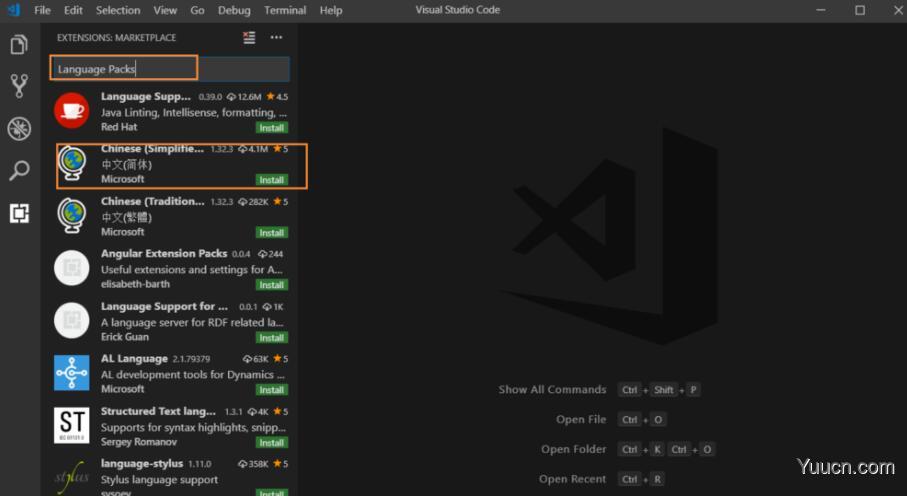Screen dimensions: 907x496
Task: Open Angular Extension Packs title
Action: point(164,253)
